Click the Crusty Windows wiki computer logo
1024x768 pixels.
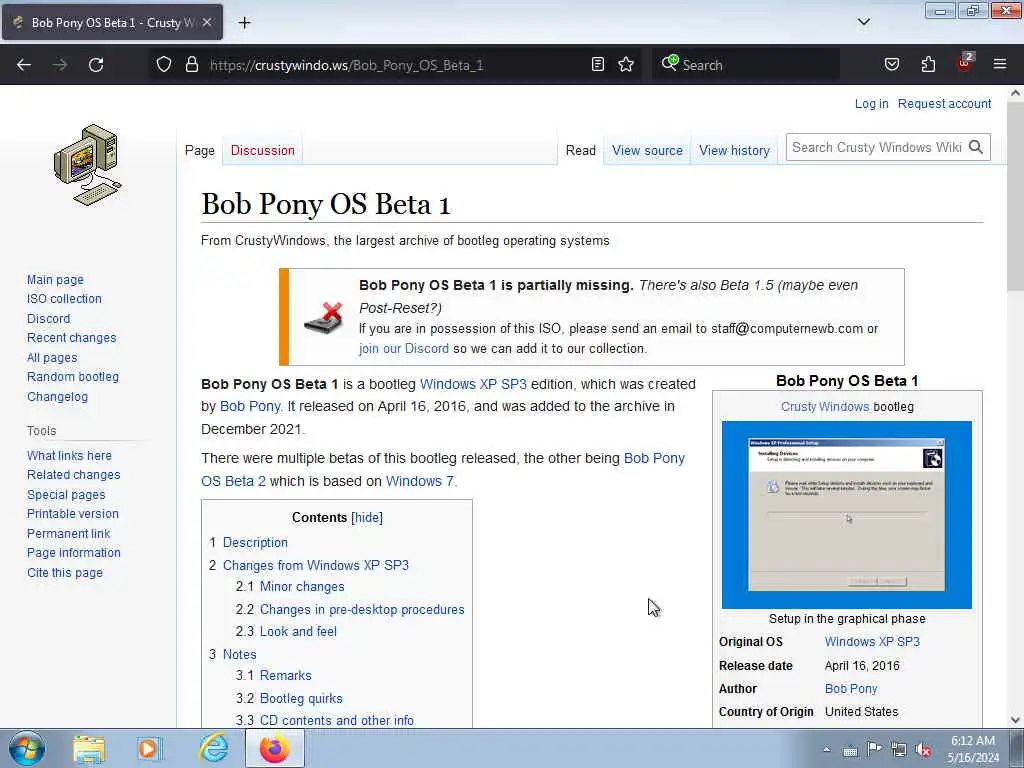[88, 165]
